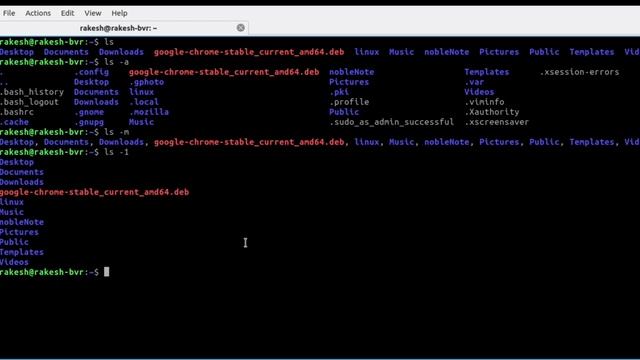The width and height of the screenshot is (640, 360).
Task: Open the Help menu
Action: 120,13
